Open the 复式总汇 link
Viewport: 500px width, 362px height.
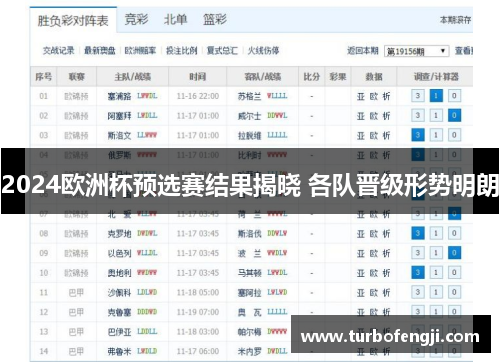coord(222,51)
